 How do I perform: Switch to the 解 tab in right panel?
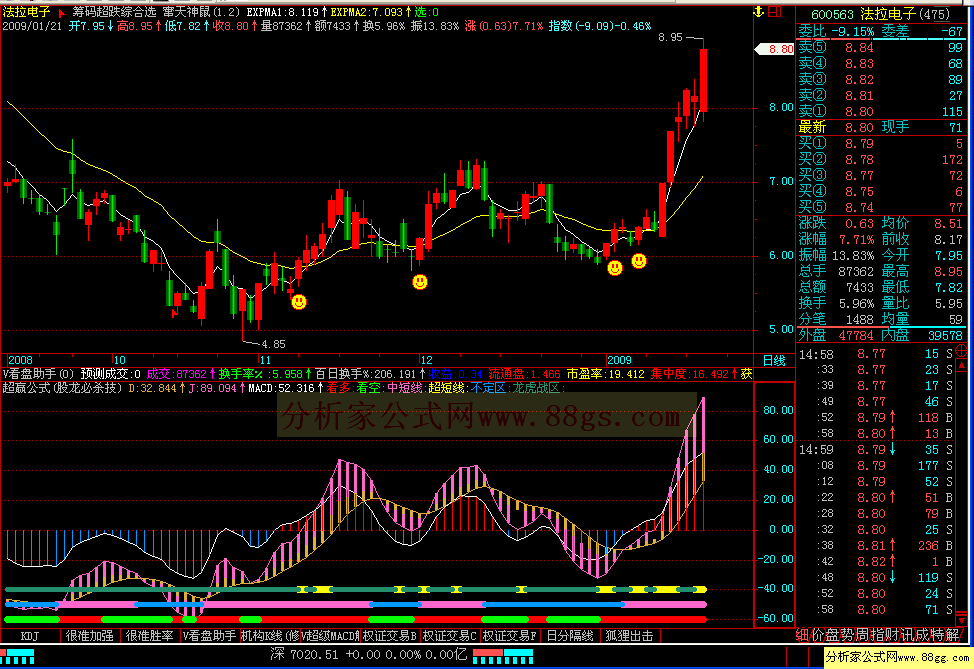coord(953,635)
